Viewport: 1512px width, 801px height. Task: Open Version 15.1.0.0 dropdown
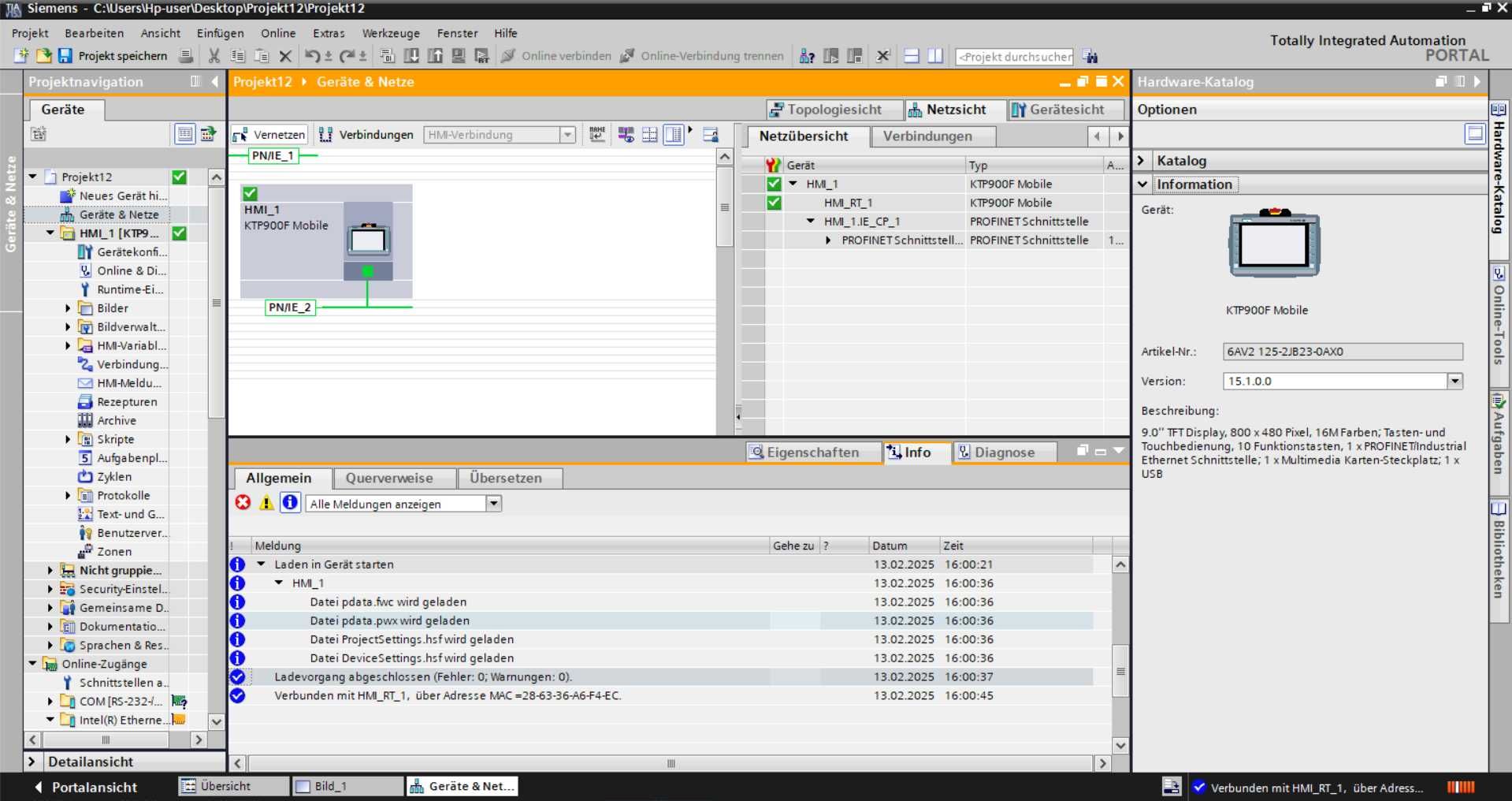(x=1454, y=382)
